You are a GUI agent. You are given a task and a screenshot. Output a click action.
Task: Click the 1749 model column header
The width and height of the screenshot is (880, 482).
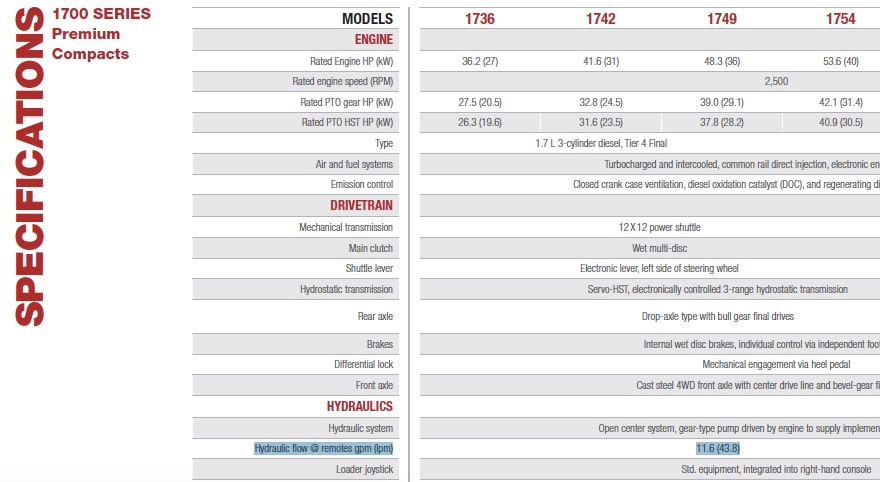coord(721,19)
